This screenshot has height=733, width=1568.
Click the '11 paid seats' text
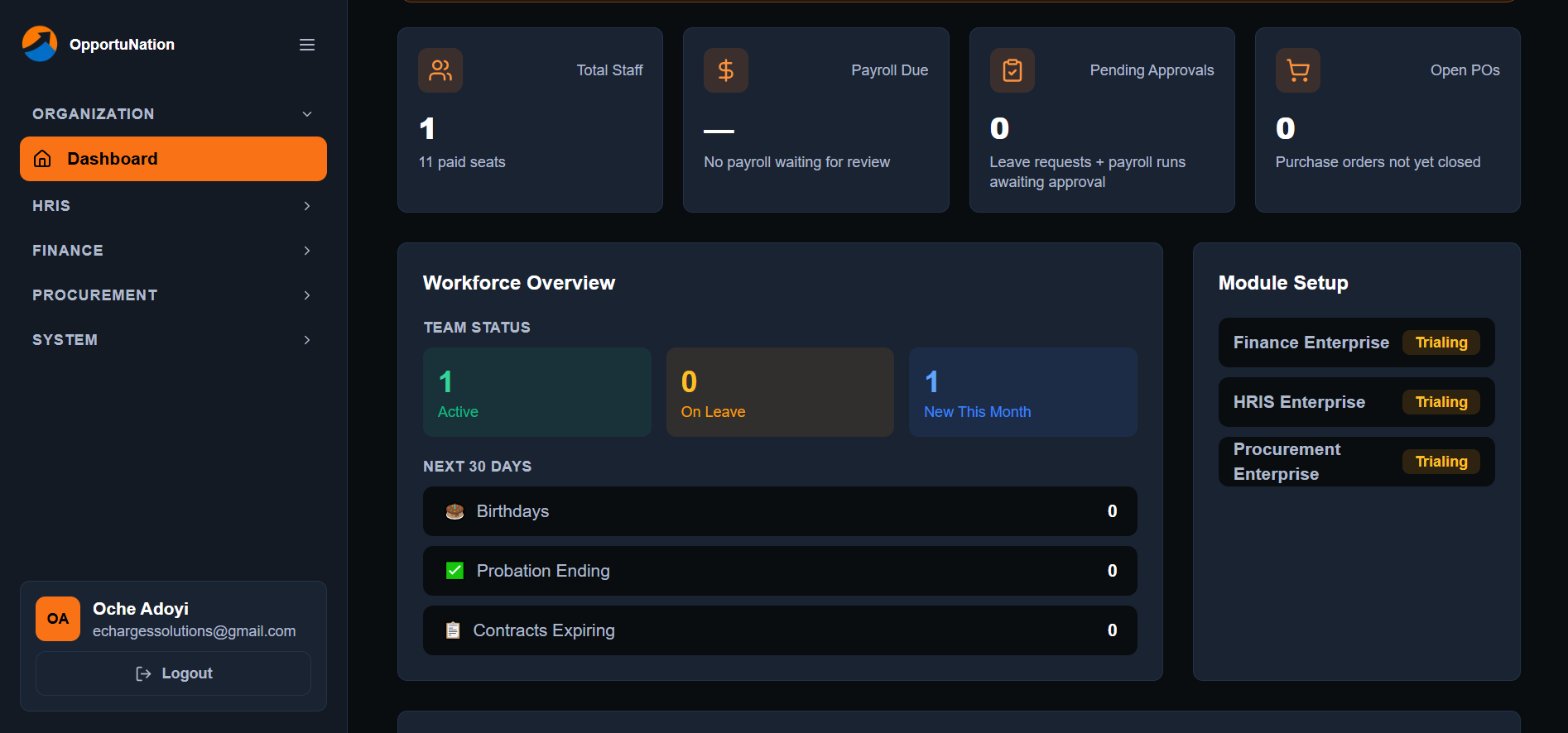coord(462,162)
